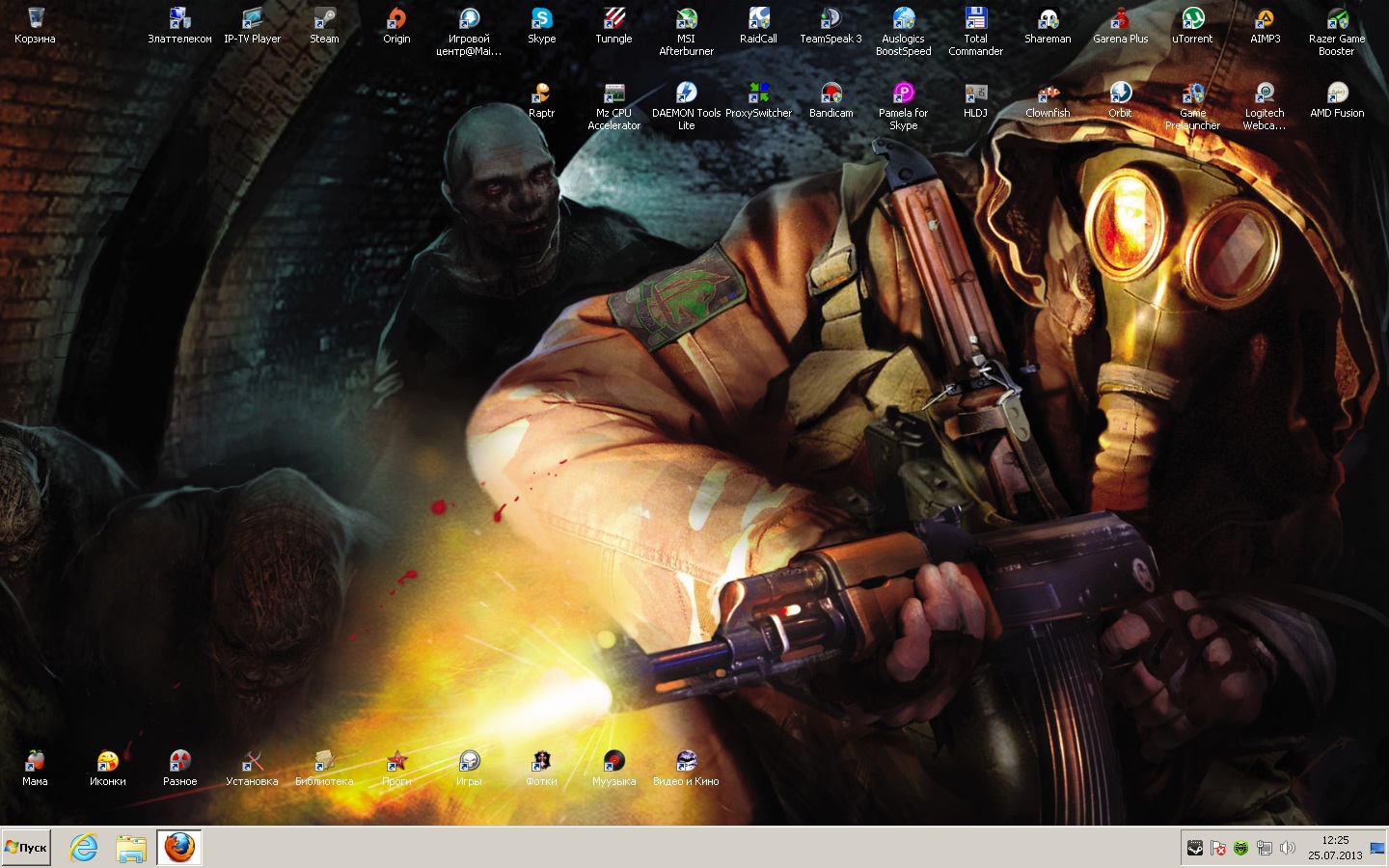Click the Show Desktop button
The image size is (1389, 868).
coord(1377,848)
